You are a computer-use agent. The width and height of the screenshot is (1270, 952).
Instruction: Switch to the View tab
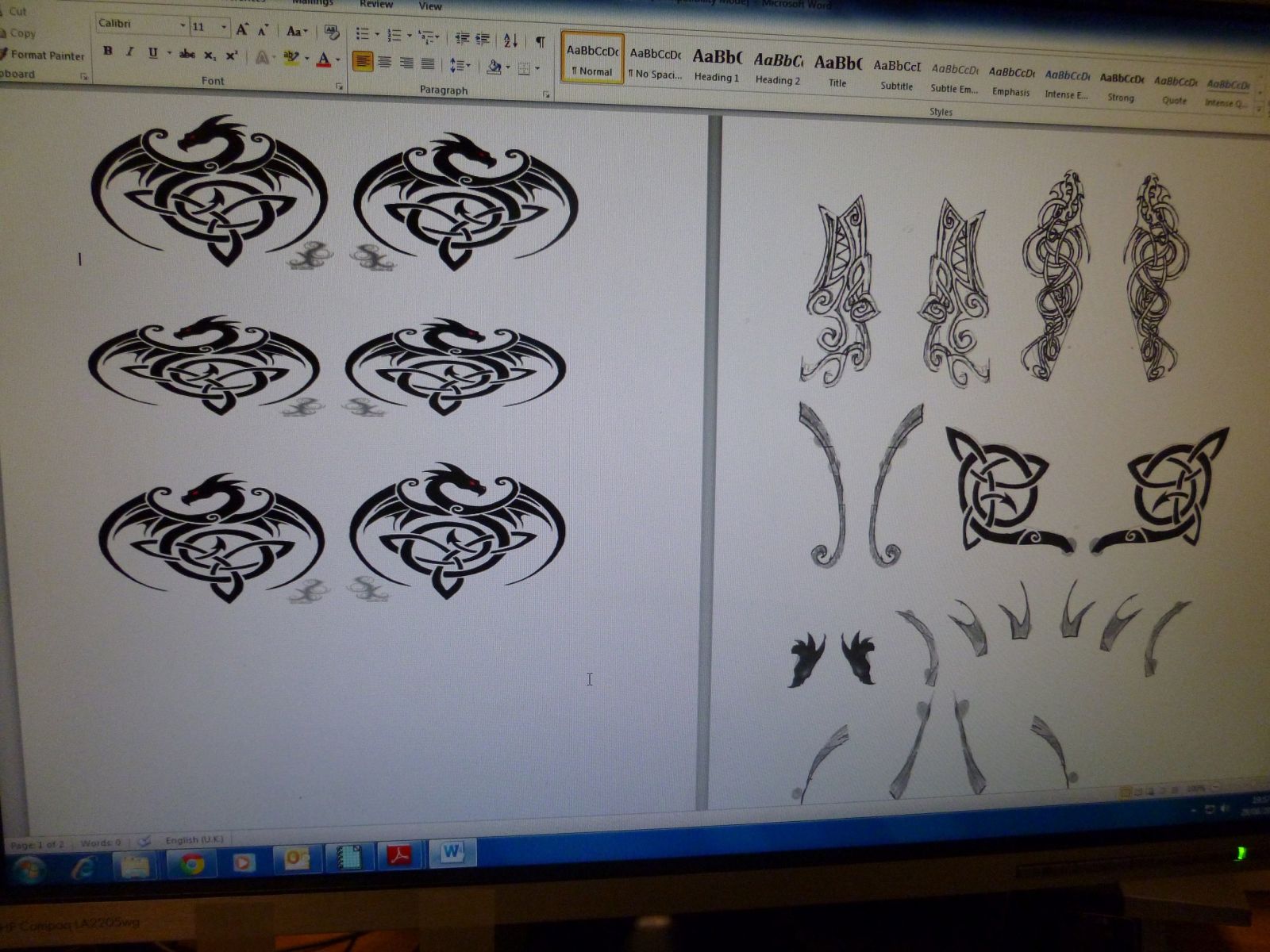(429, 6)
